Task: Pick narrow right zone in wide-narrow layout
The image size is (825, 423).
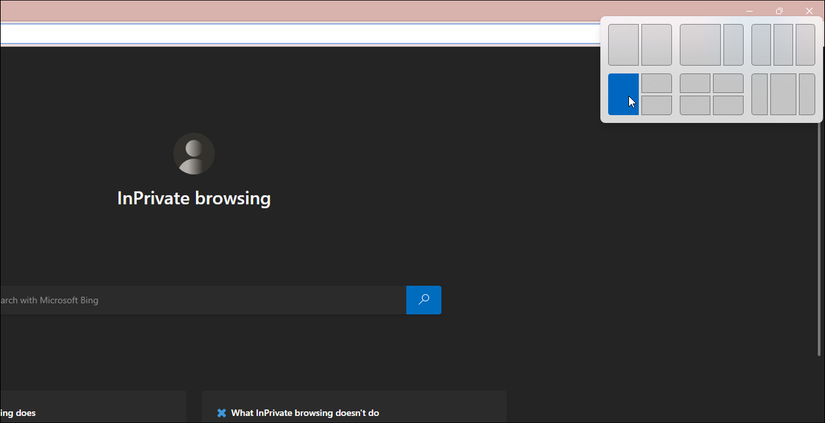Action: (x=733, y=45)
